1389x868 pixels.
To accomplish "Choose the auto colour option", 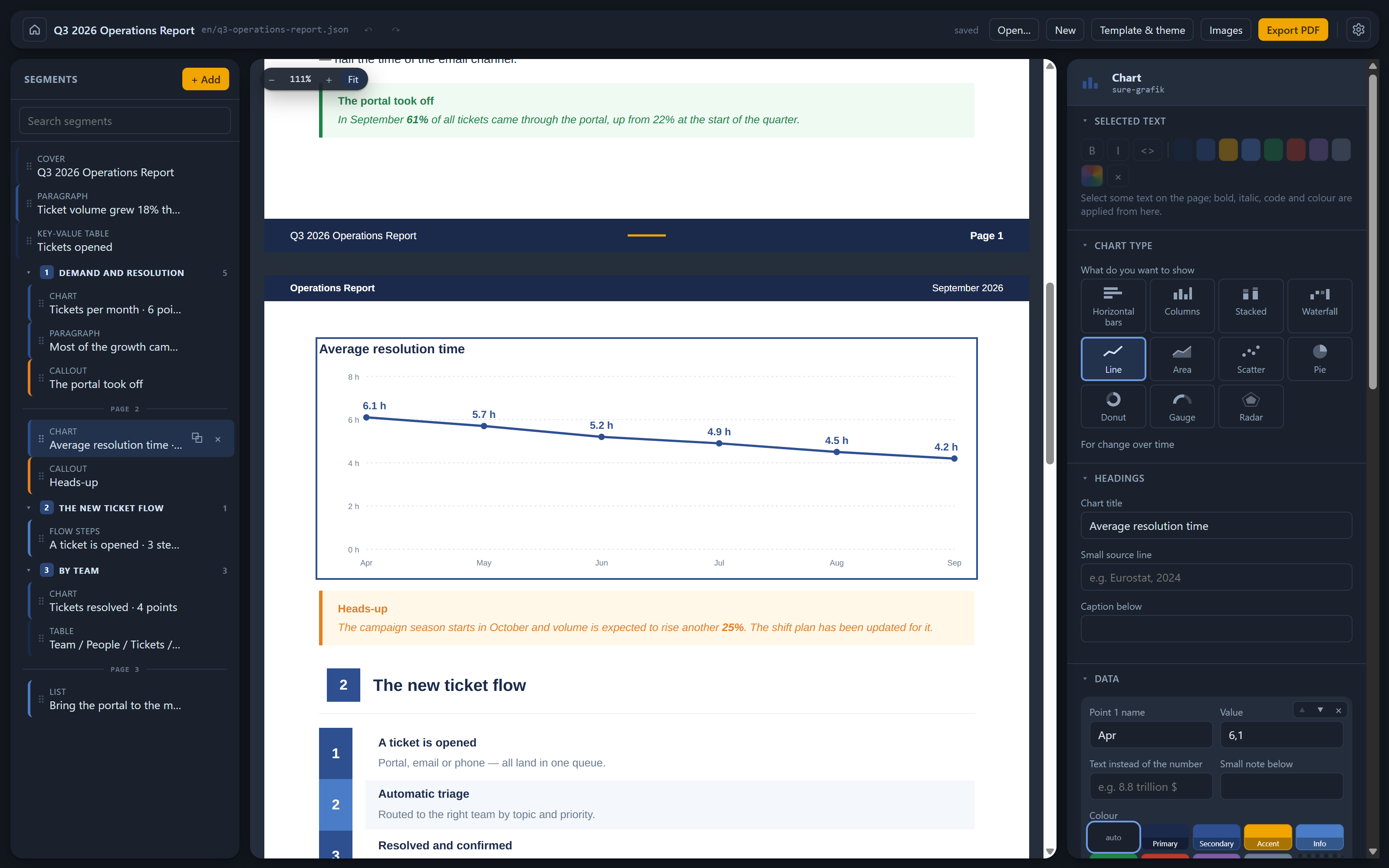I will coord(1113,837).
